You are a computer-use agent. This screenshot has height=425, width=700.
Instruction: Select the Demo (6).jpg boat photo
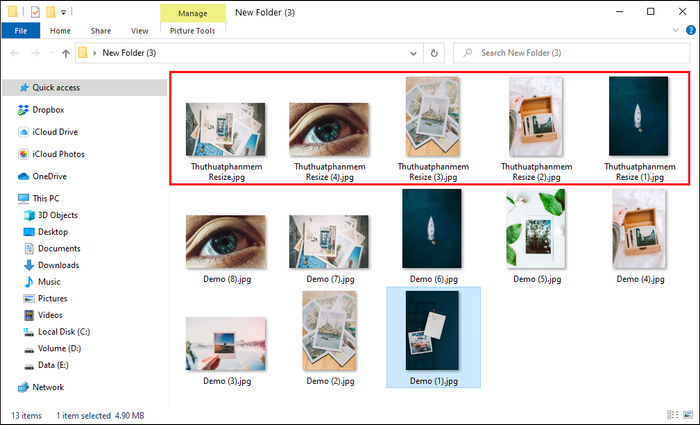(x=432, y=229)
